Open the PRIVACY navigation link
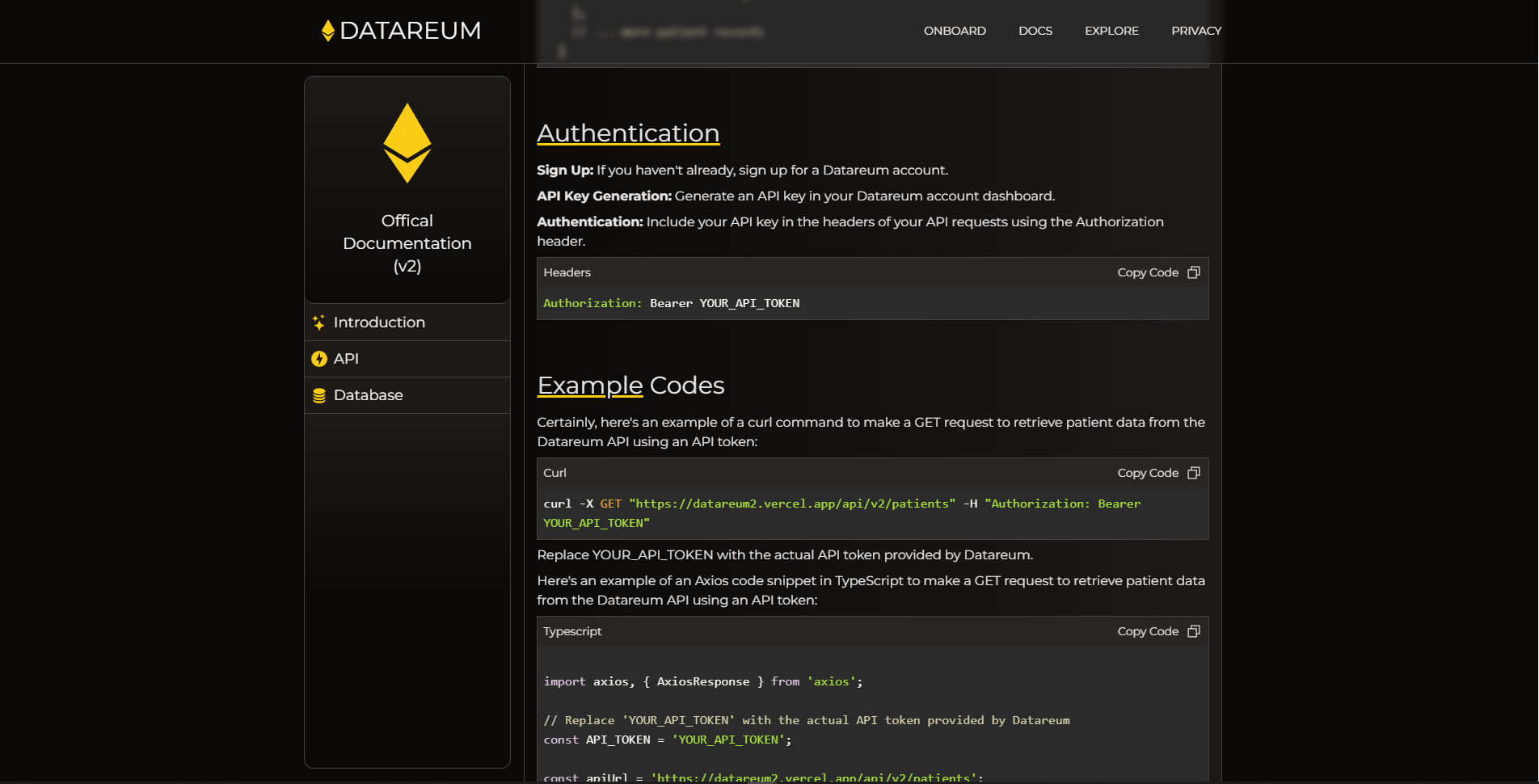 click(x=1196, y=31)
